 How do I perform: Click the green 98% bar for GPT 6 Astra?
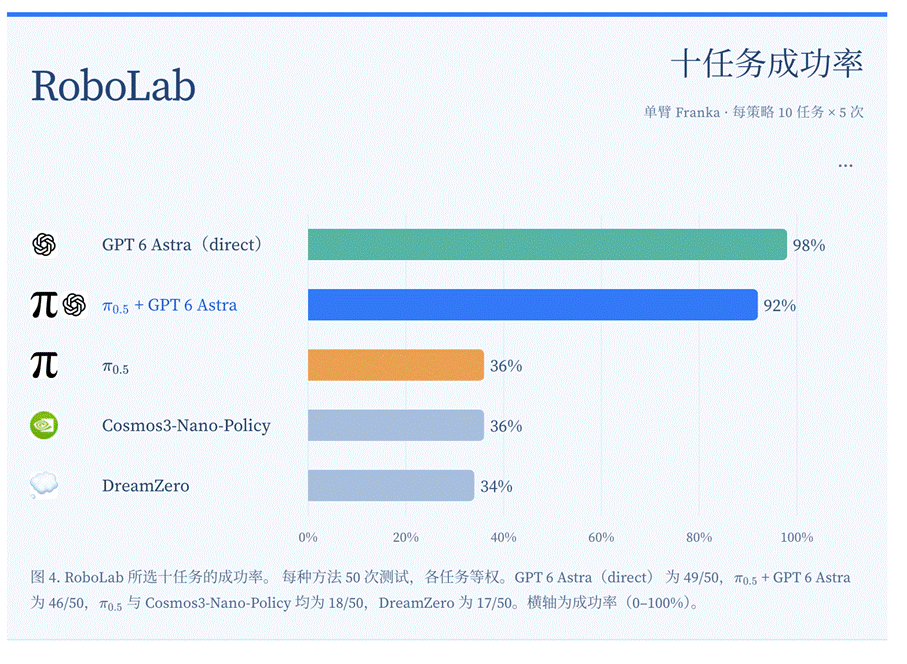pyautogui.click(x=547, y=245)
